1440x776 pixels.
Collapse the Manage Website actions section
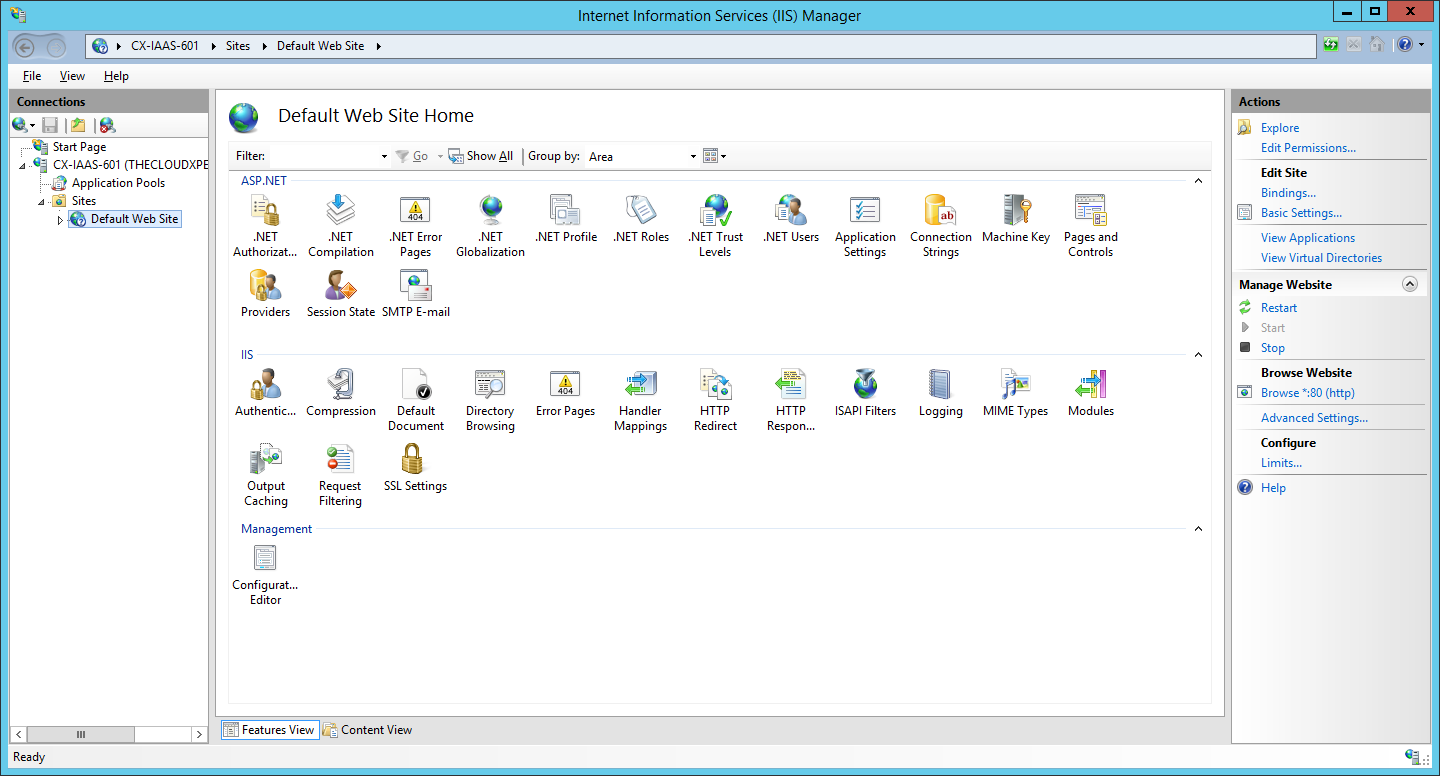click(x=1410, y=285)
